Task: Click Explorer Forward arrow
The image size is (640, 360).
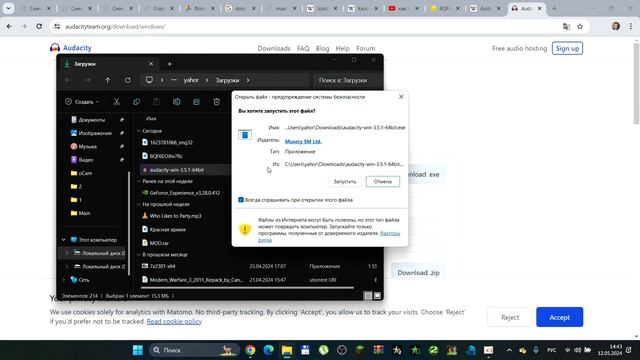Action: coord(88,80)
